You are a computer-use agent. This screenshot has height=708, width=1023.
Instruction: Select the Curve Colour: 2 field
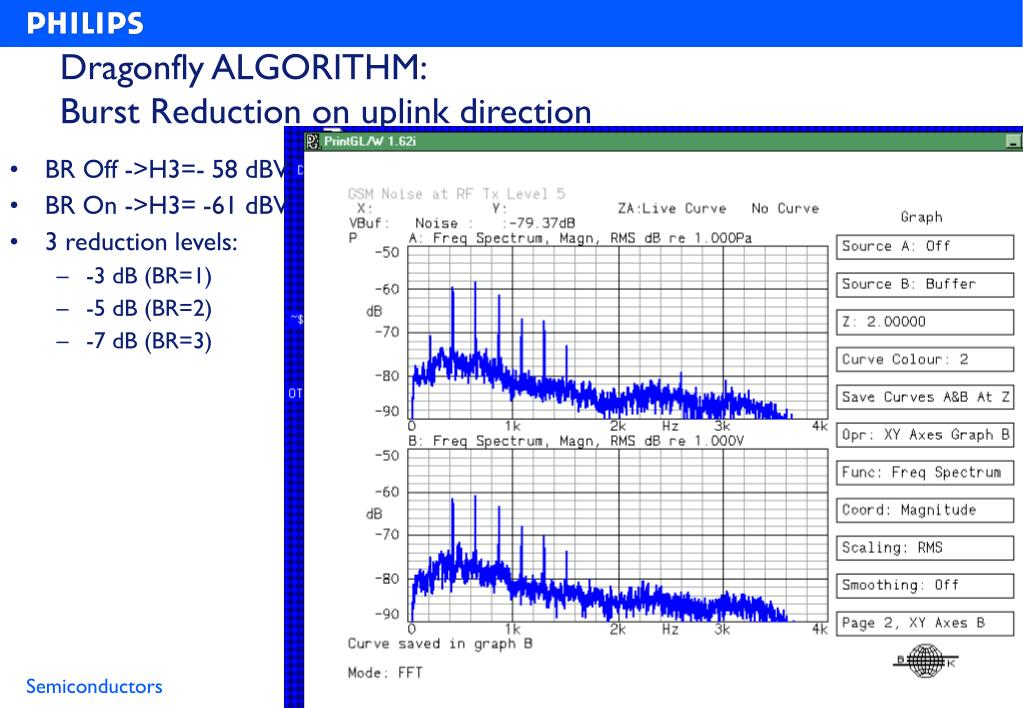pyautogui.click(x=925, y=360)
